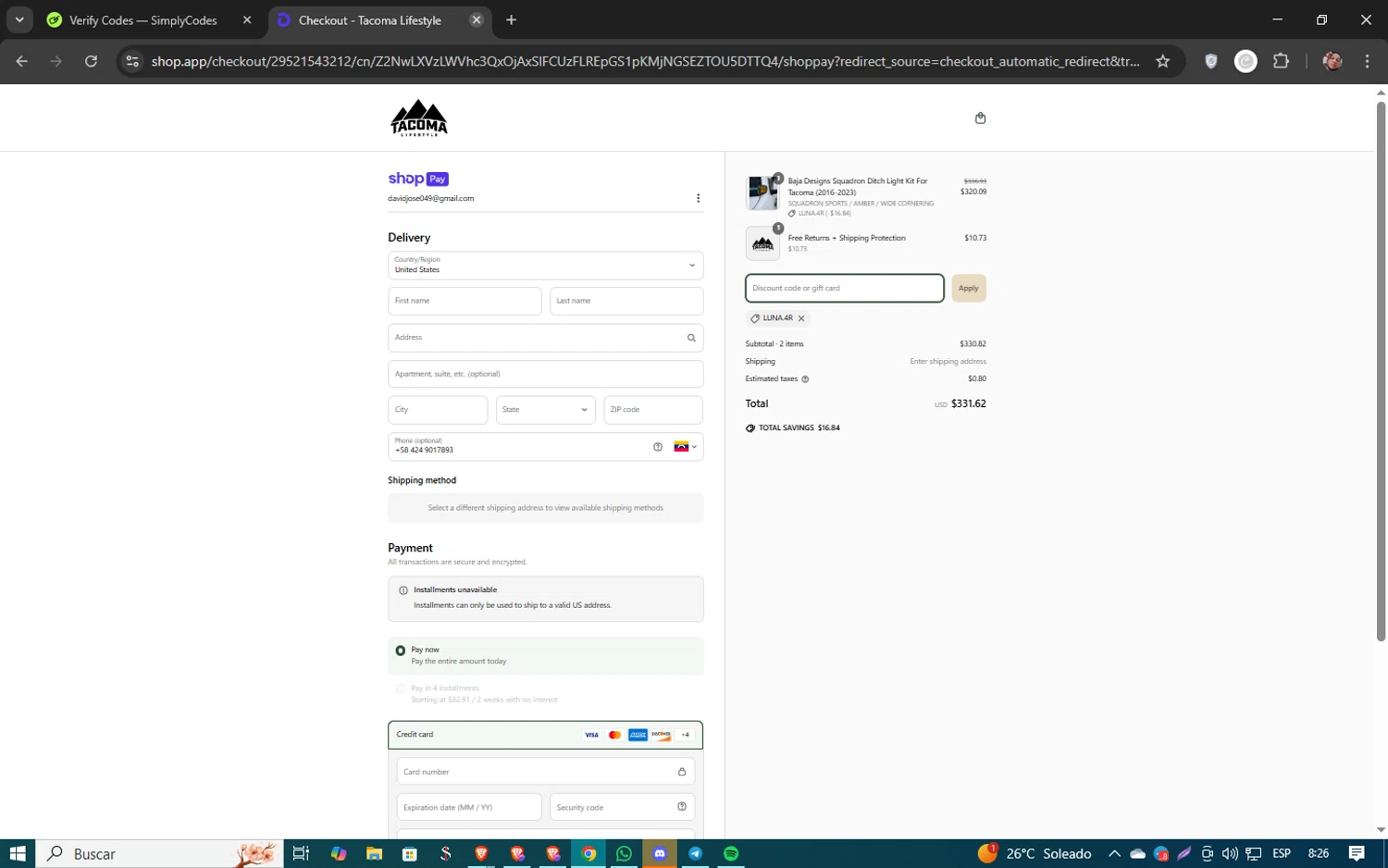Viewport: 1388px width, 868px height.
Task: Select the Pay in 4 installments option
Action: [401, 688]
